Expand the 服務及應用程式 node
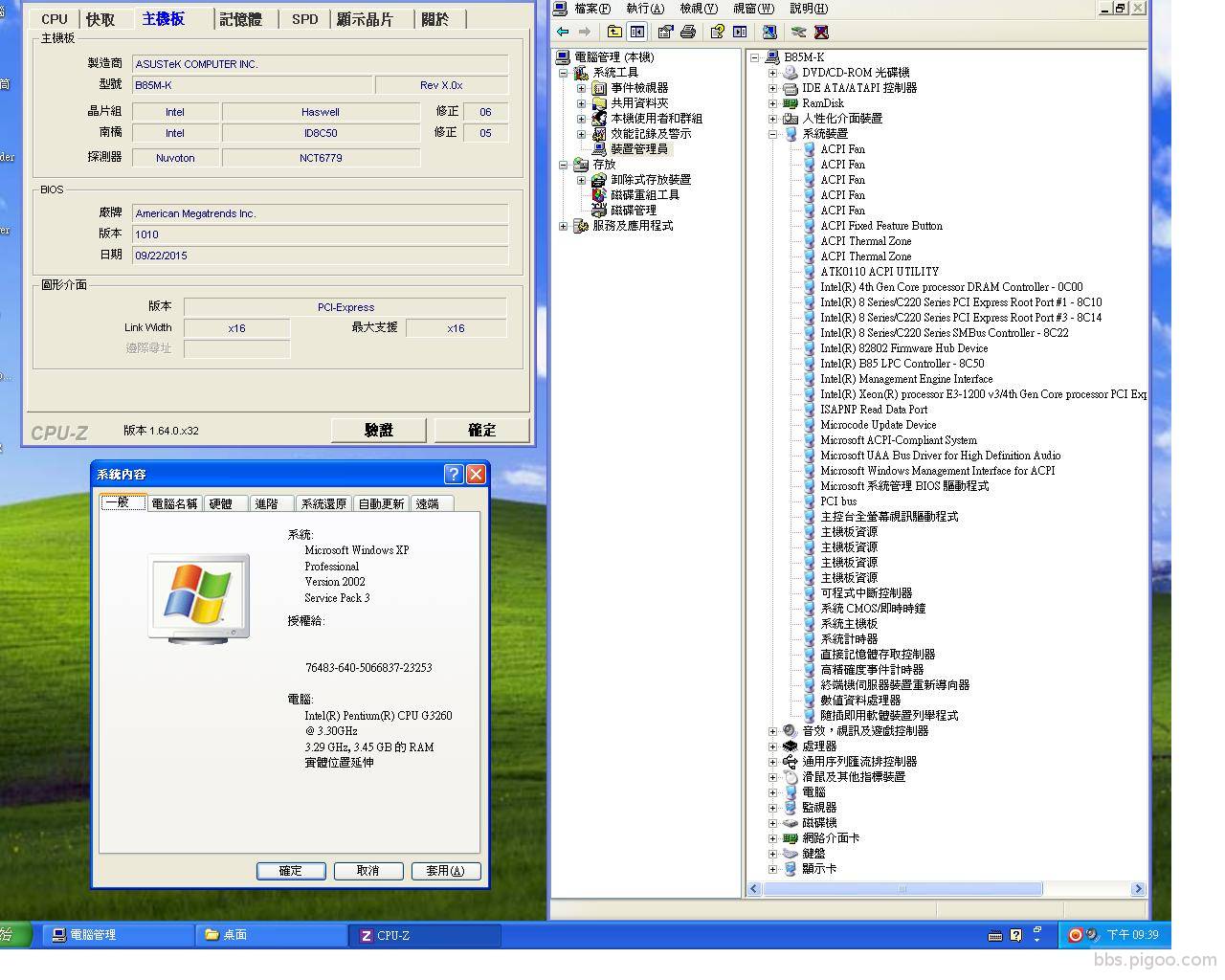This screenshot has width=1225, height=980. point(564,227)
